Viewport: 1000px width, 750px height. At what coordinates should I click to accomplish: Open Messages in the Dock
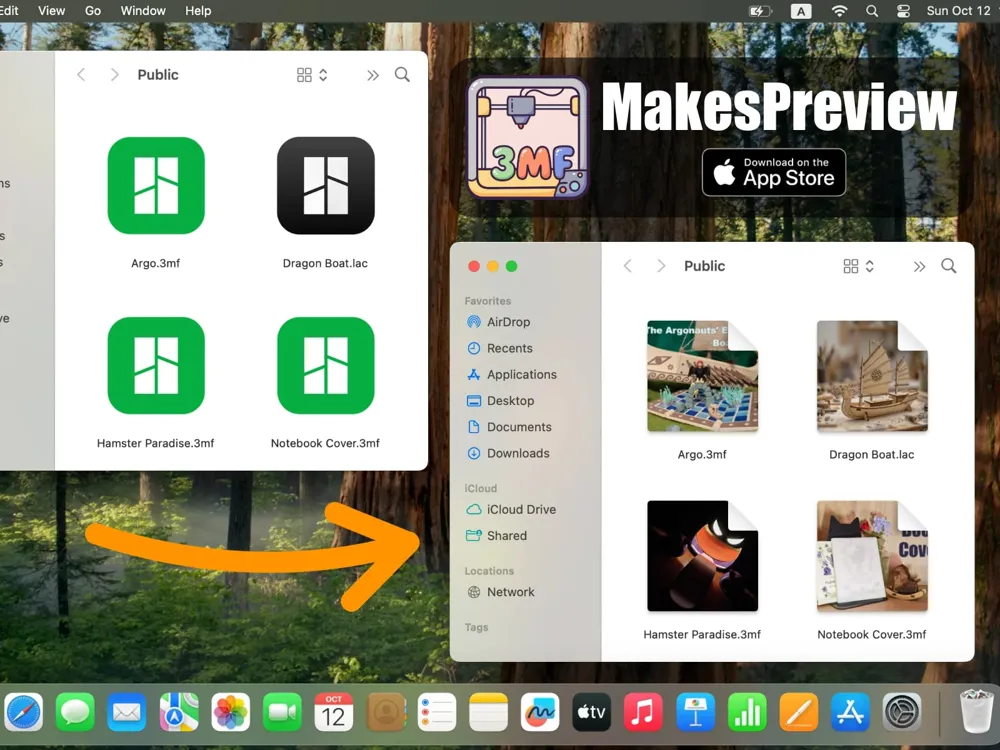point(75,712)
